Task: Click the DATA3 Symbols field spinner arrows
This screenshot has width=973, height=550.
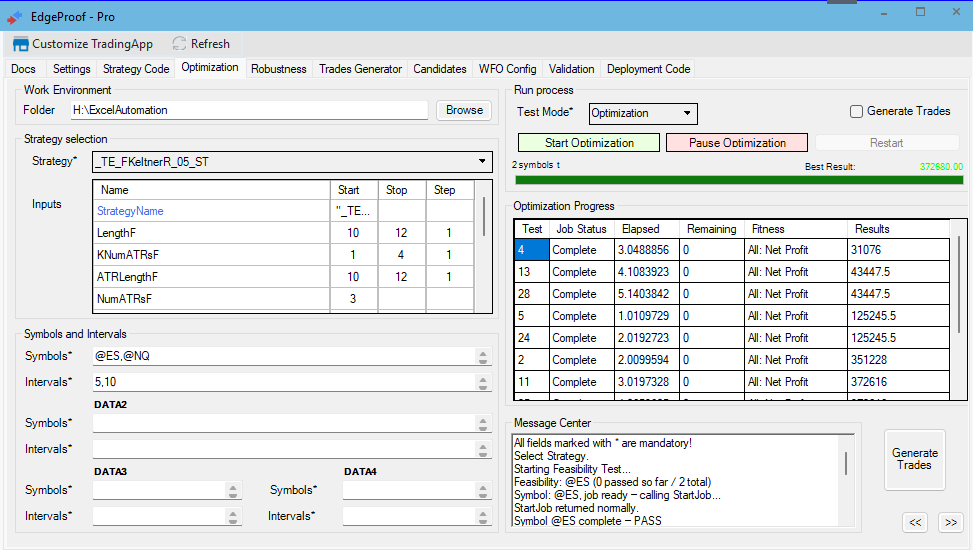Action: pos(233,491)
